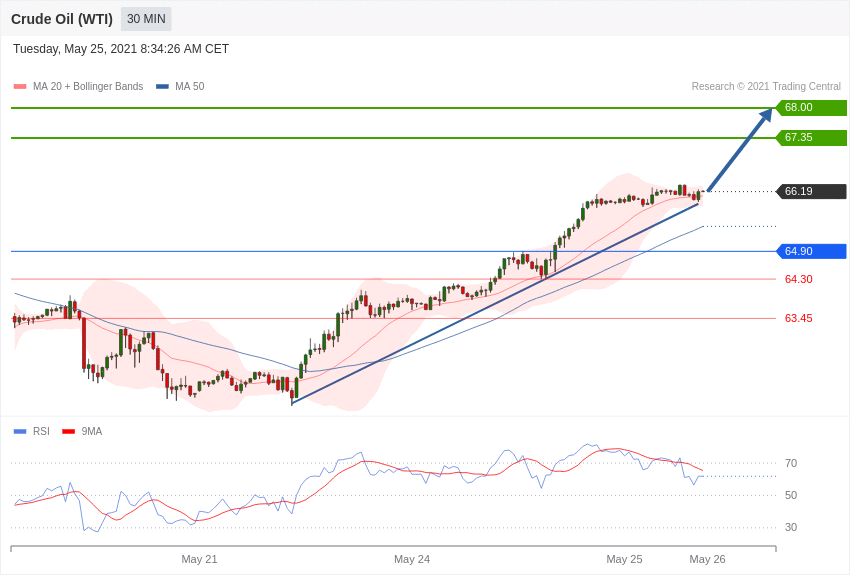Image resolution: width=850 pixels, height=576 pixels.
Task: Click the Crude Oil (WTI) title
Action: coord(62,19)
